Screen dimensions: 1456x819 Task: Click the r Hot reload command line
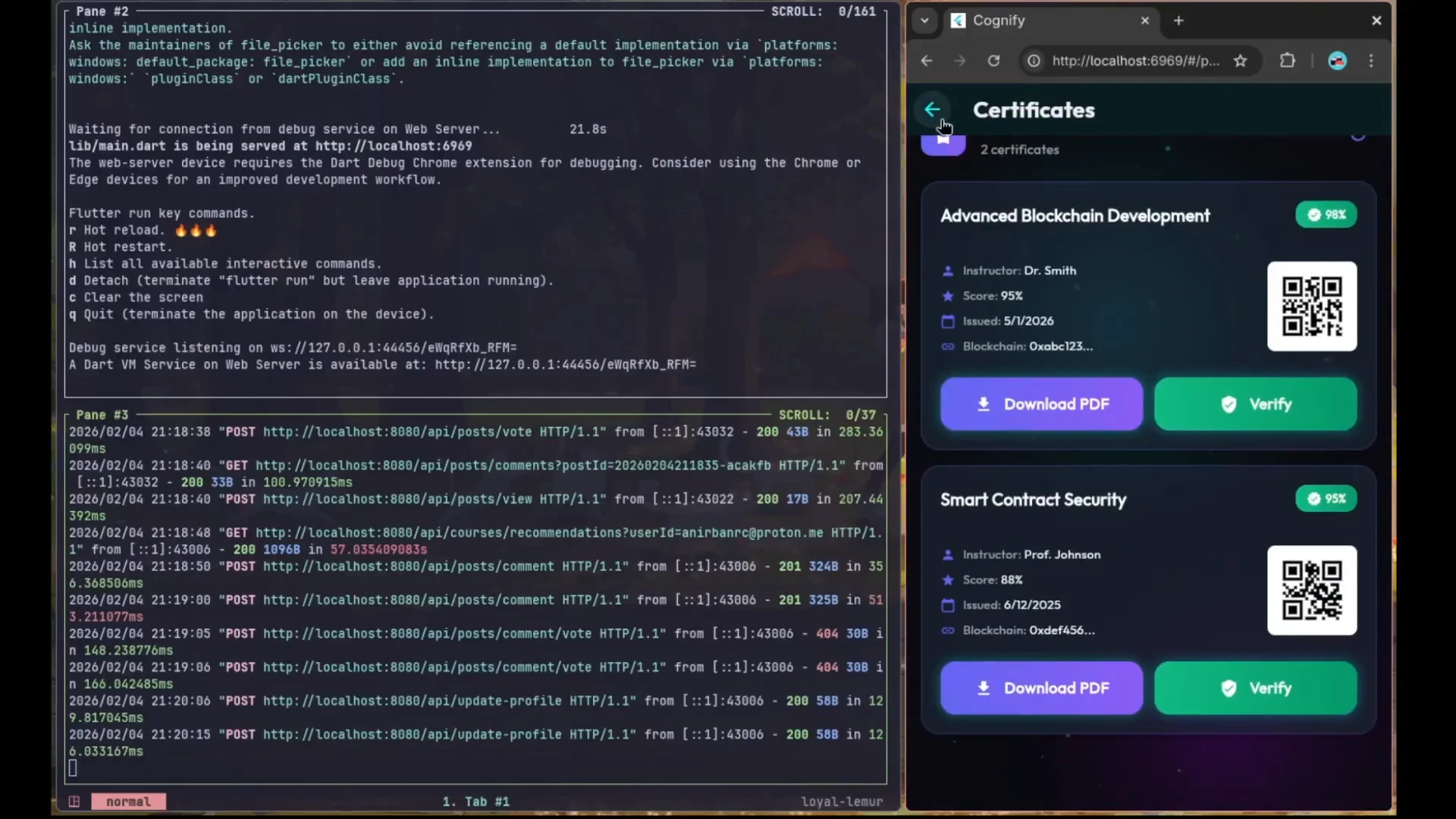pos(143,231)
